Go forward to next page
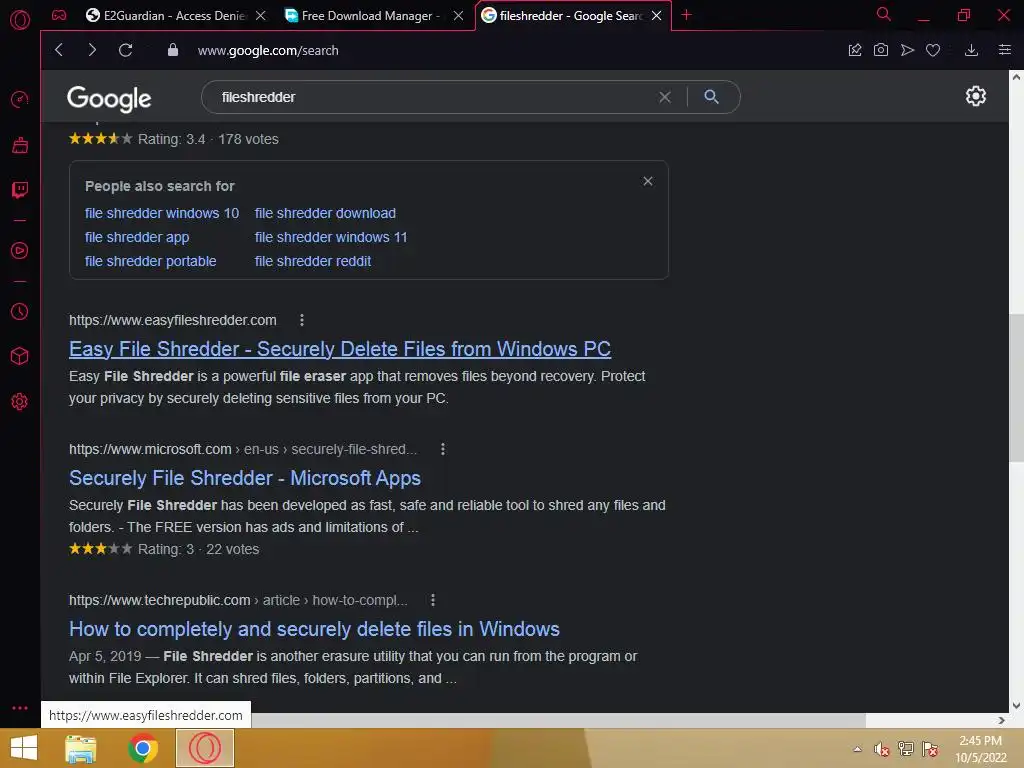The image size is (1024, 768). tap(92, 50)
